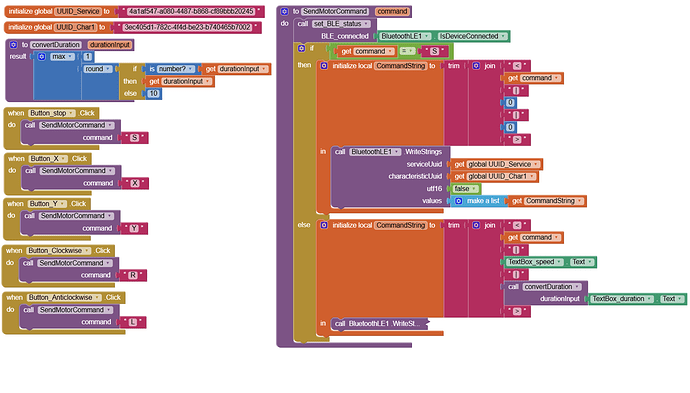Select collapsed BluetoothLE1.WriteSt... block in else branch
690x393 pixels.
(x=380, y=324)
